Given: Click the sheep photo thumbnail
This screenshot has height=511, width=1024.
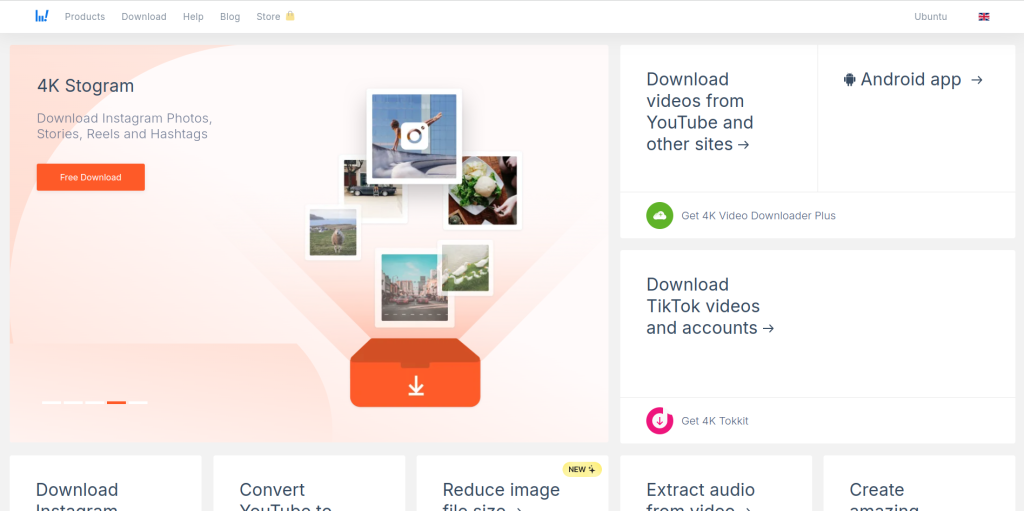Looking at the screenshot, I should 333,232.
